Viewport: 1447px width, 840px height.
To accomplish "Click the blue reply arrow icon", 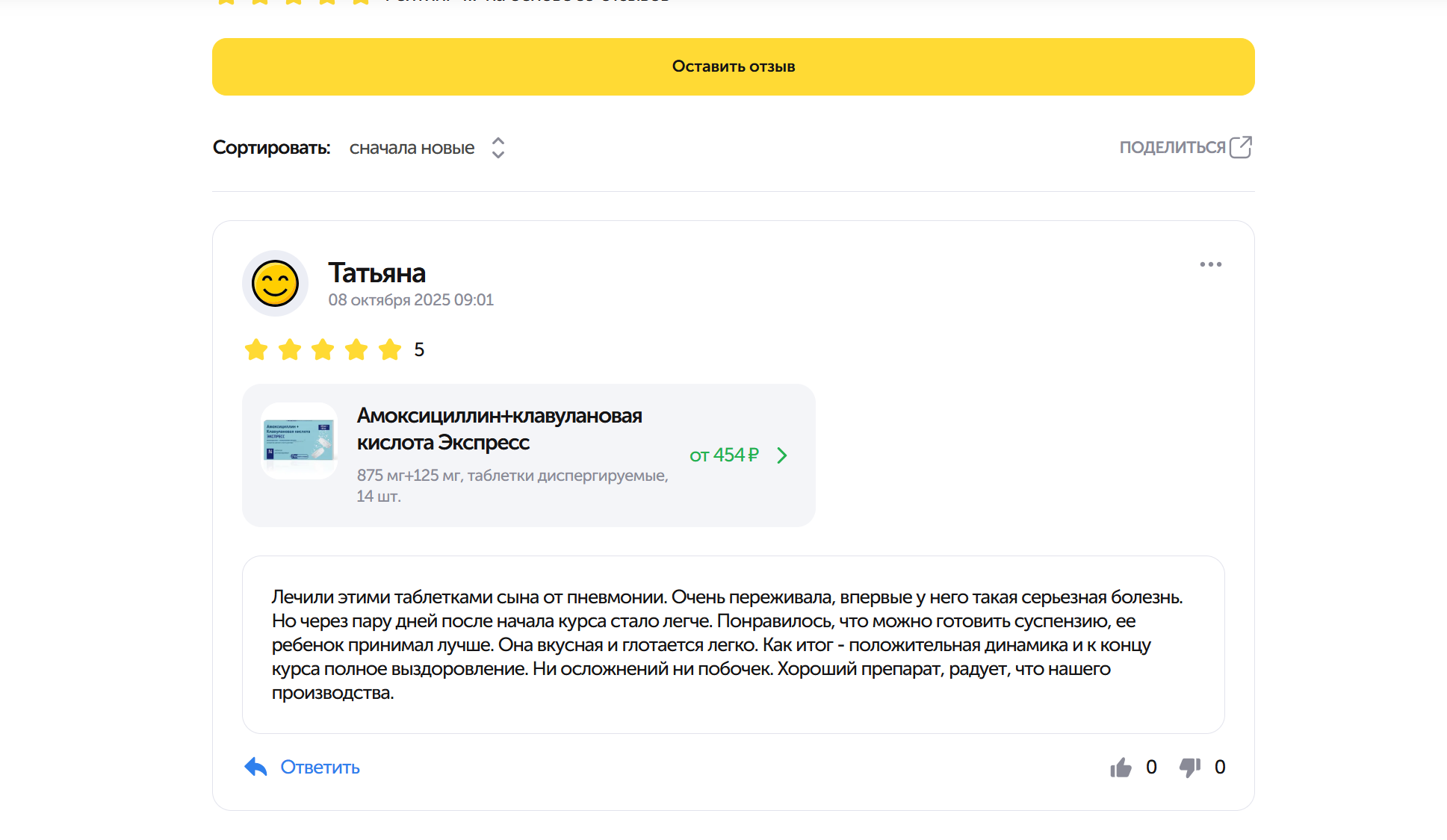I will (x=255, y=767).
